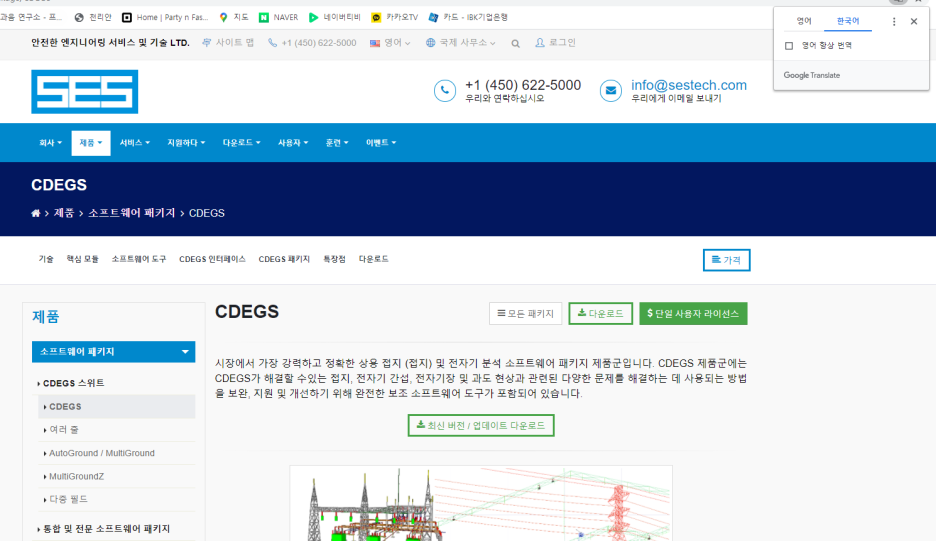Click the info@sestech.com email link
The height and width of the screenshot is (541, 936).
(689, 85)
